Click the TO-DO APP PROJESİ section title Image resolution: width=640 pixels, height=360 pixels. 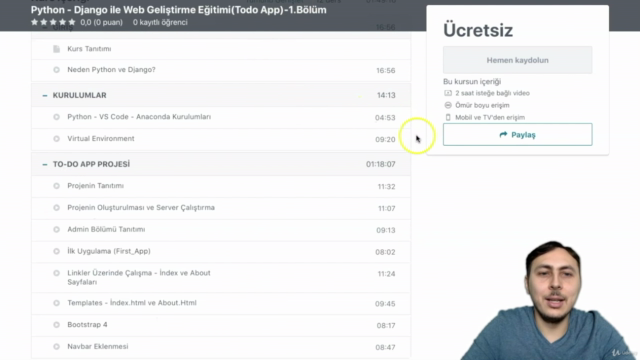coord(91,164)
